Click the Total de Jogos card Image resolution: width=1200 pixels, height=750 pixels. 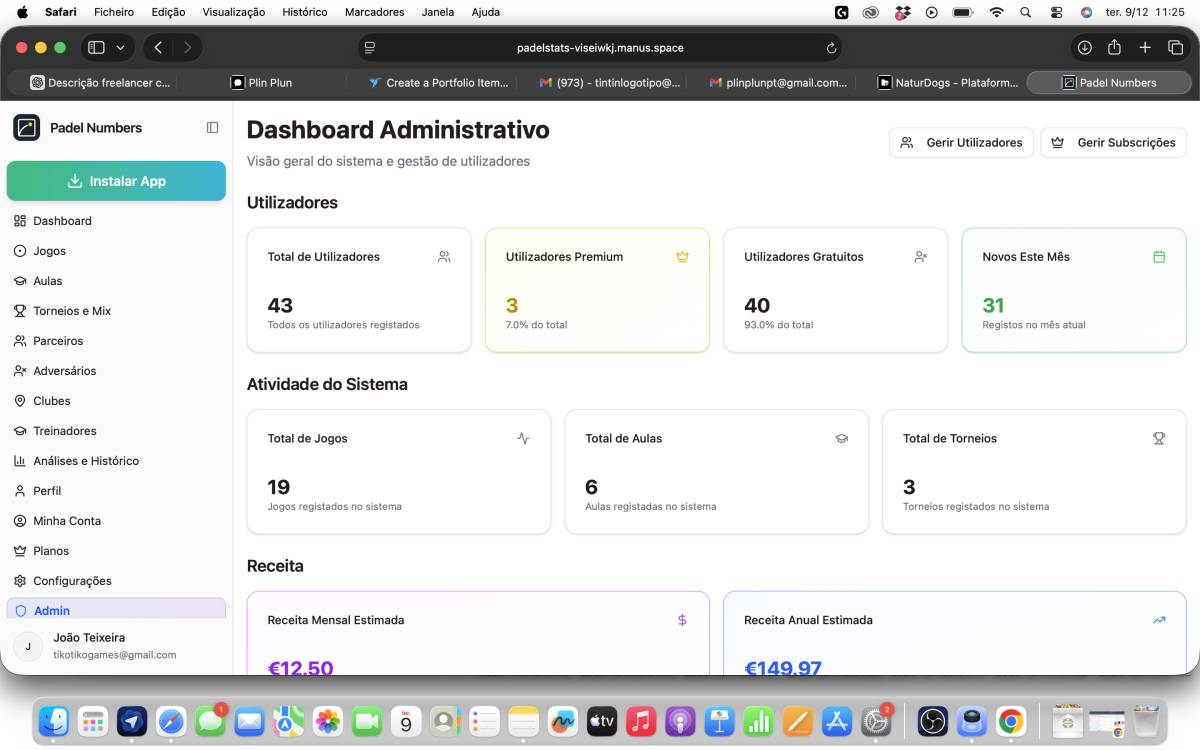399,472
